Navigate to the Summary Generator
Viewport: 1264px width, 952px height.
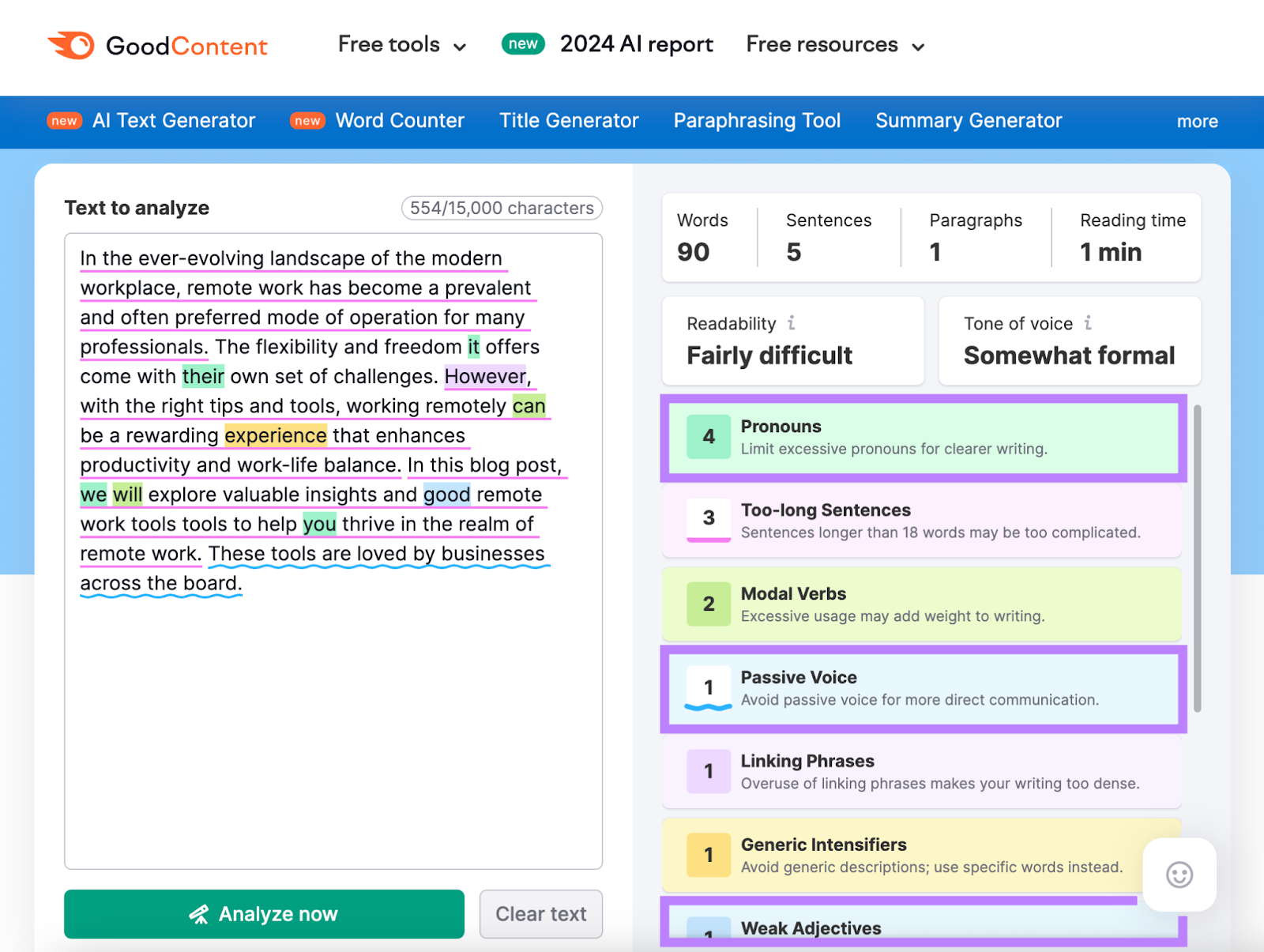click(968, 121)
